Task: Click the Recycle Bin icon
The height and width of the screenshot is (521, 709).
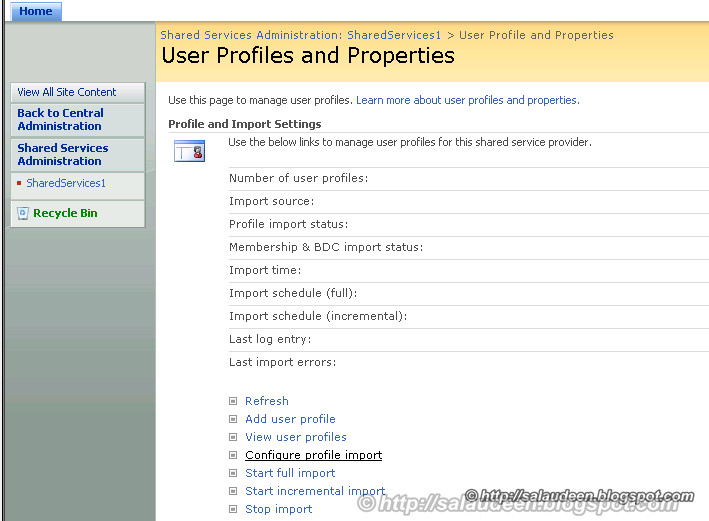Action: (x=23, y=213)
